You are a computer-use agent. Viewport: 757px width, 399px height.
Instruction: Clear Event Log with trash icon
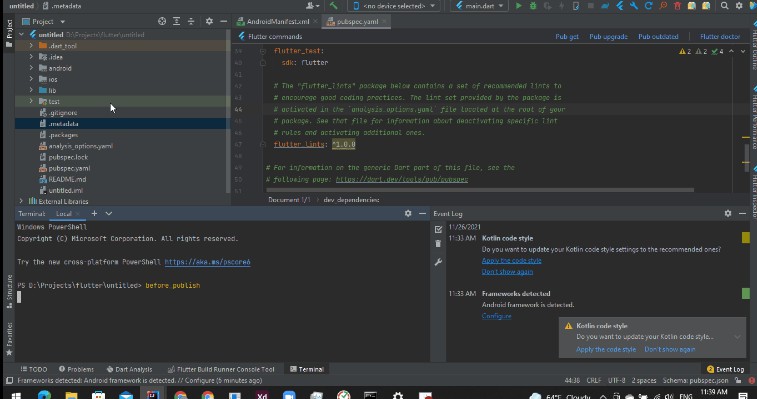tap(438, 244)
